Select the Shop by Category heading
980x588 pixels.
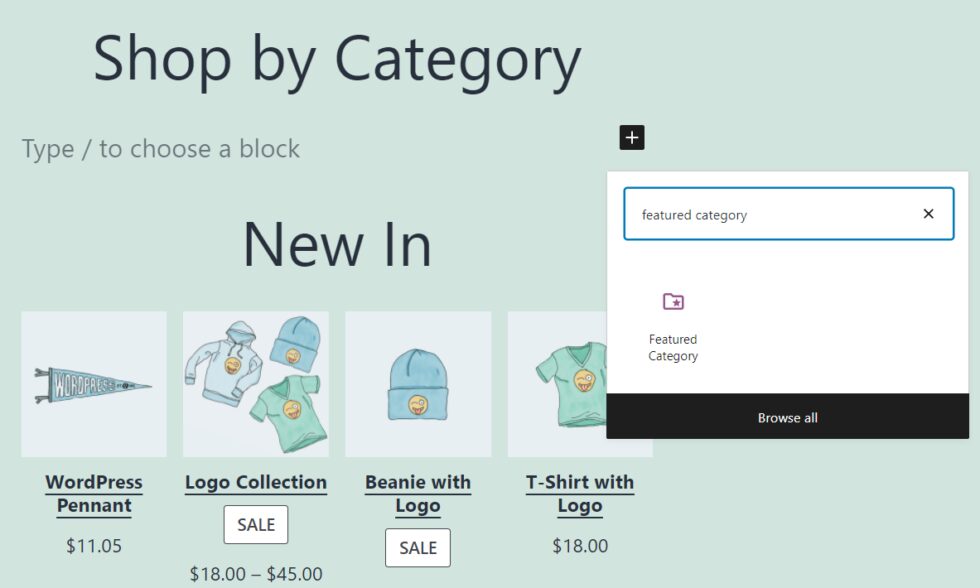click(x=337, y=59)
